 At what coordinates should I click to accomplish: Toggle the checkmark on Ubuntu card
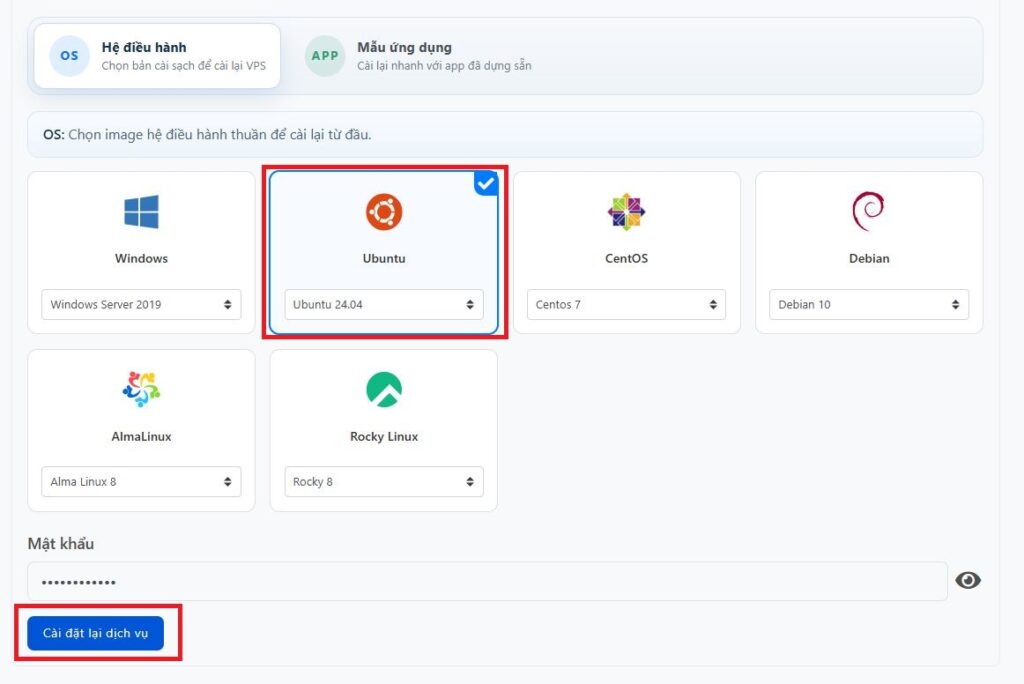click(486, 184)
